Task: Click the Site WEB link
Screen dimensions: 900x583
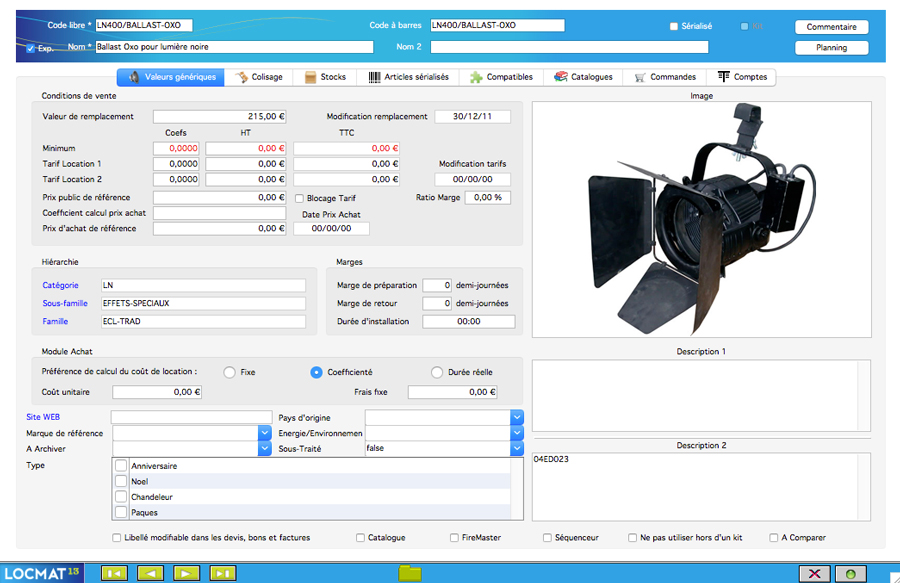Action: tap(43, 417)
